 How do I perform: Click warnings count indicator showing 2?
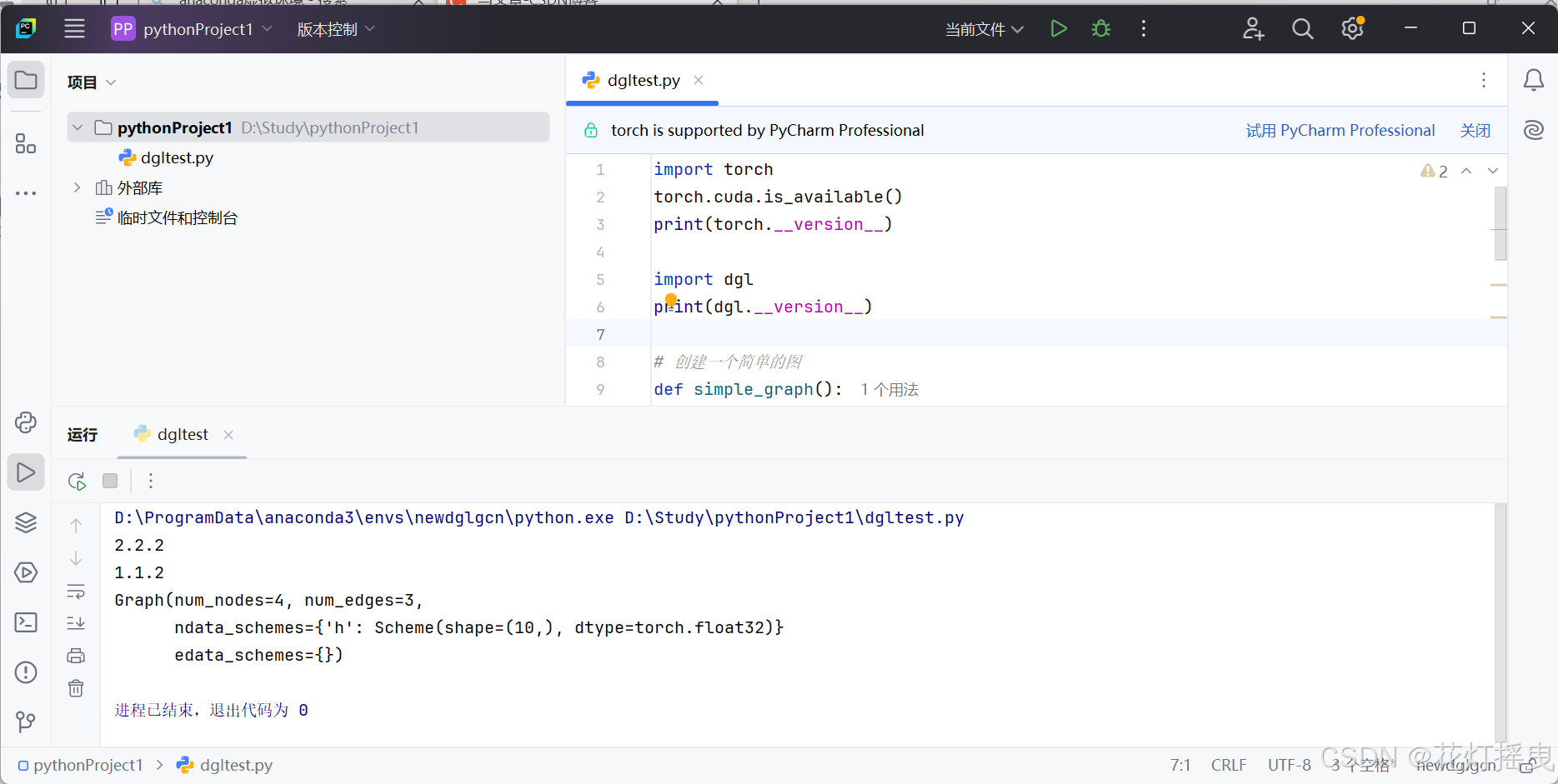coord(1434,171)
